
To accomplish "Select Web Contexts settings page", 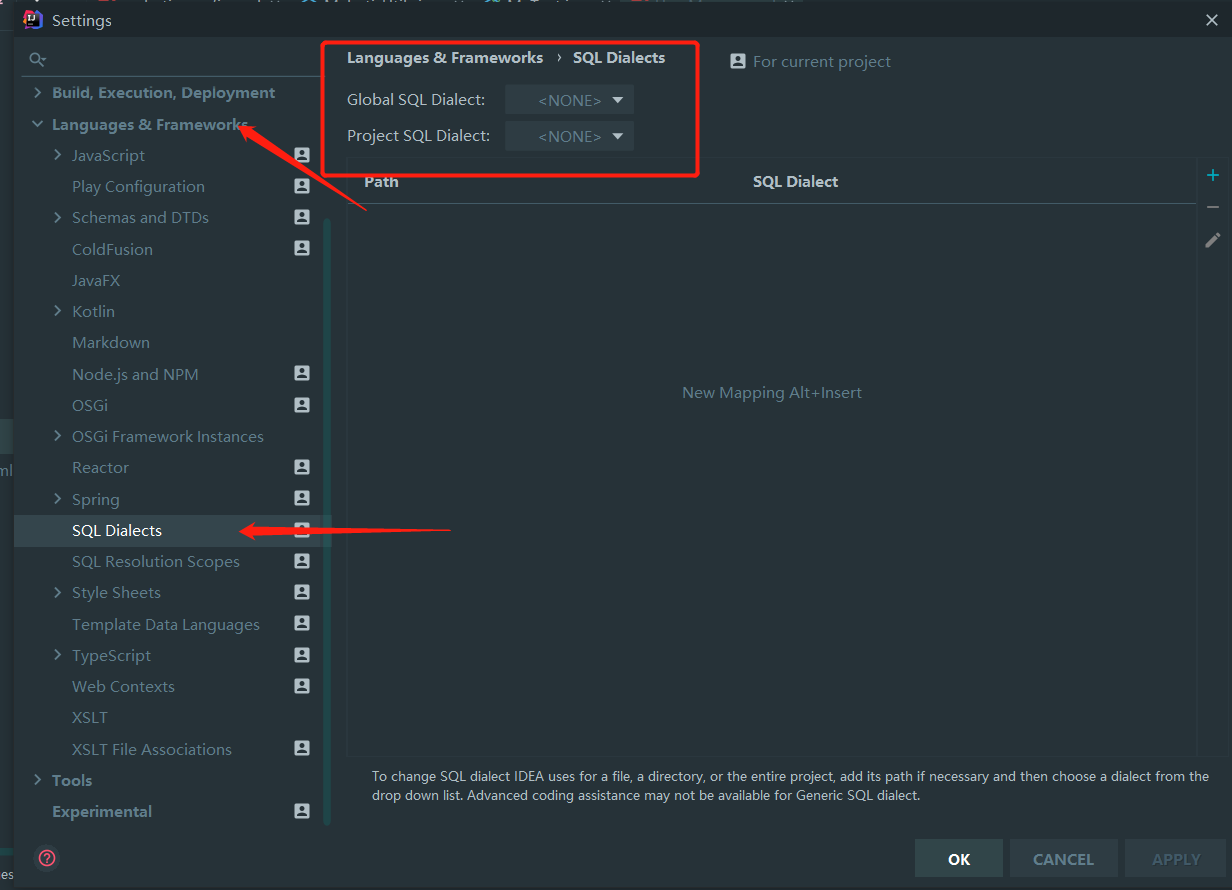I will [123, 686].
